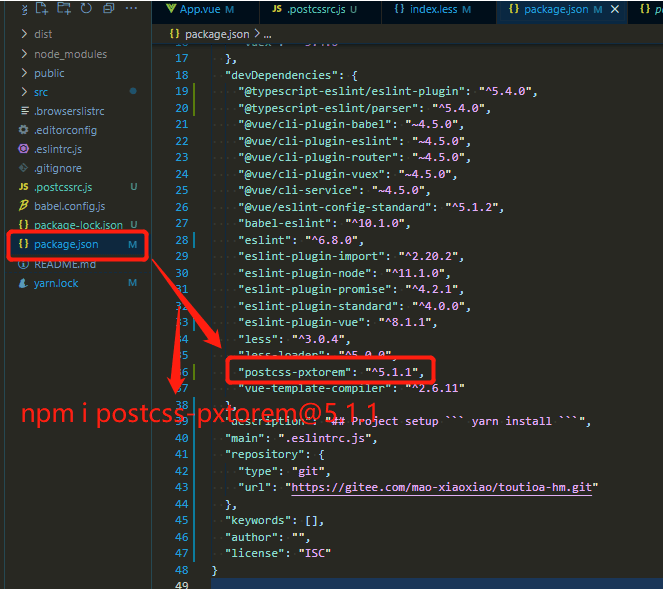Image resolution: width=663 pixels, height=589 pixels.
Task: Switch to the .postcssrc.js editor tab
Action: pyautogui.click(x=316, y=9)
